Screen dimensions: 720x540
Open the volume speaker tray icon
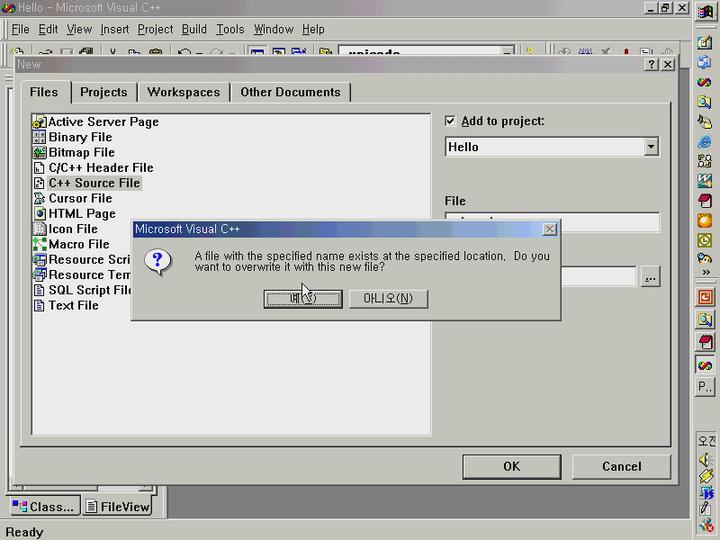(705, 459)
